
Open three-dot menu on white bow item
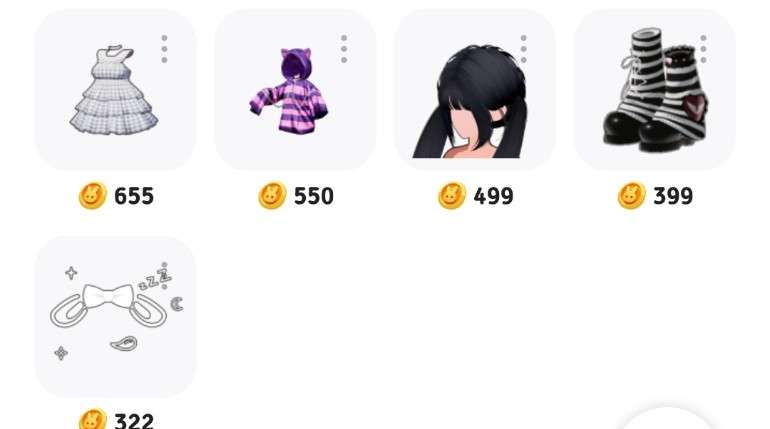tap(165, 276)
